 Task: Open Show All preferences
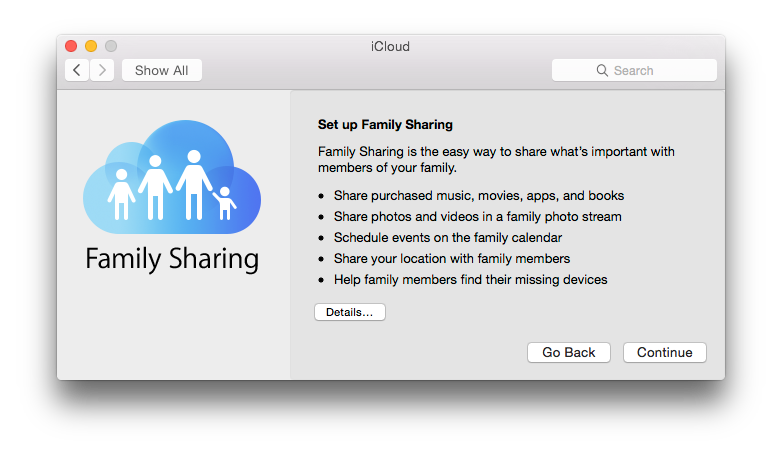click(162, 70)
